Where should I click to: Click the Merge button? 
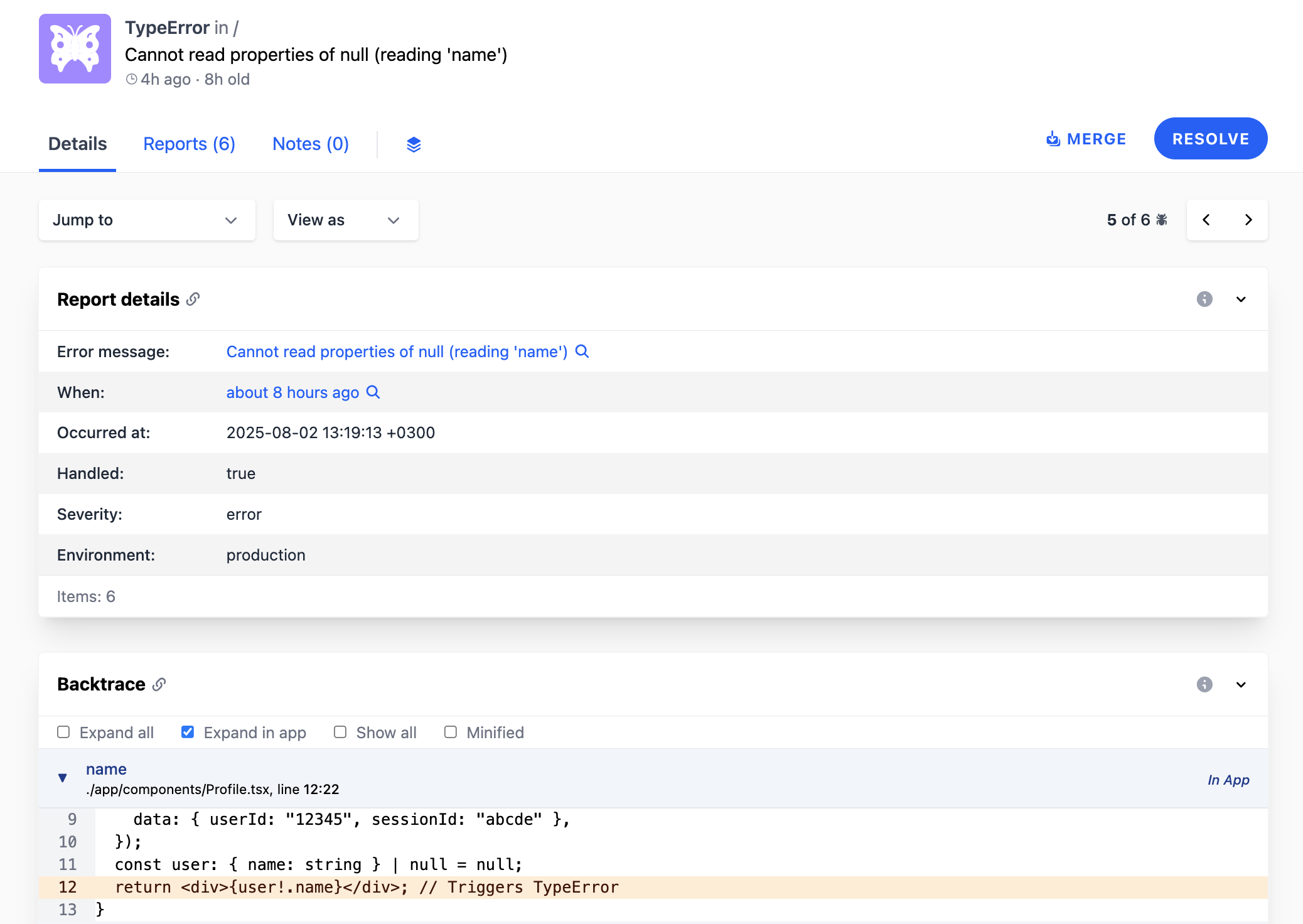click(1086, 139)
